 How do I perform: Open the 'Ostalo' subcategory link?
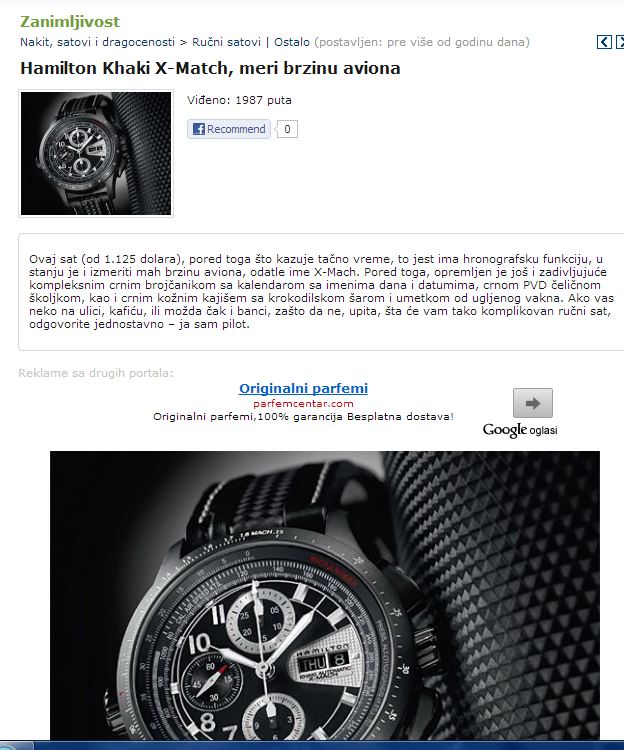coord(292,42)
